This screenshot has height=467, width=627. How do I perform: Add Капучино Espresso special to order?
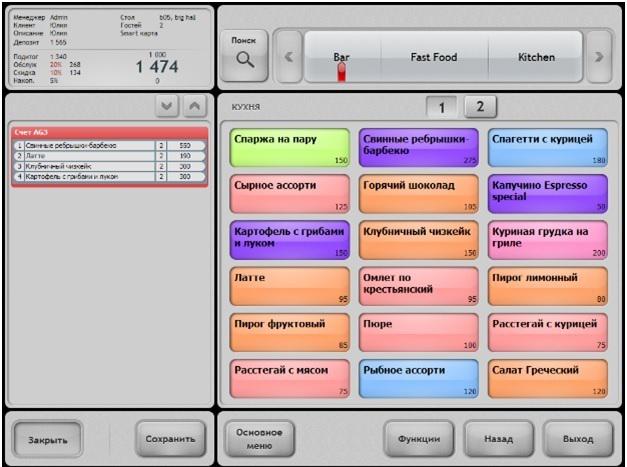(548, 194)
